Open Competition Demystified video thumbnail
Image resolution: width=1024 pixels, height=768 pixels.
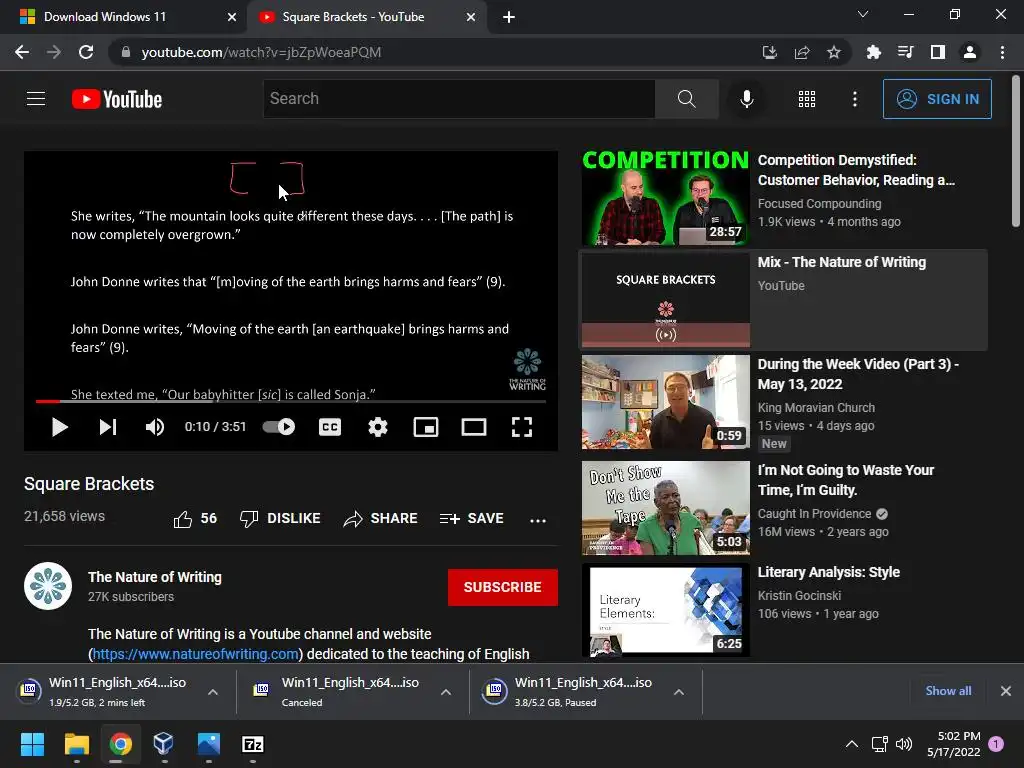[665, 198]
